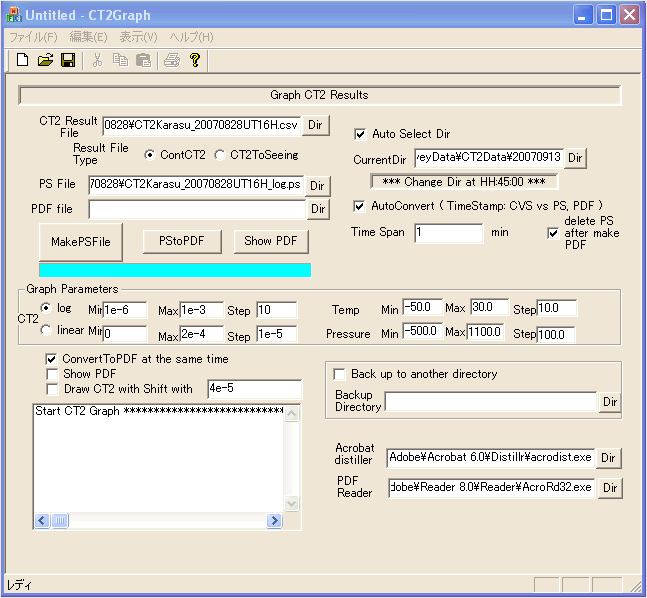
Task: Check Back up to another directory
Action: pos(340,374)
